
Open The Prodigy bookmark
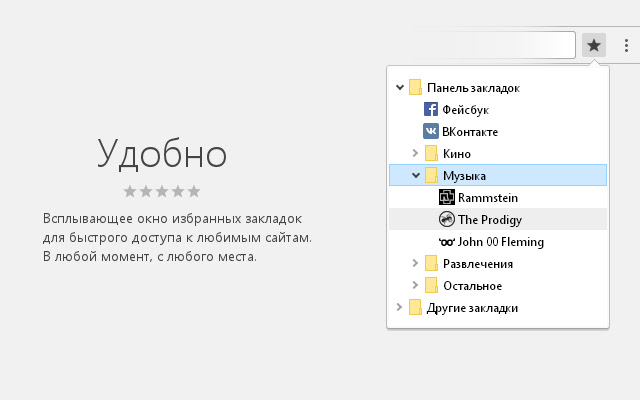pos(490,220)
